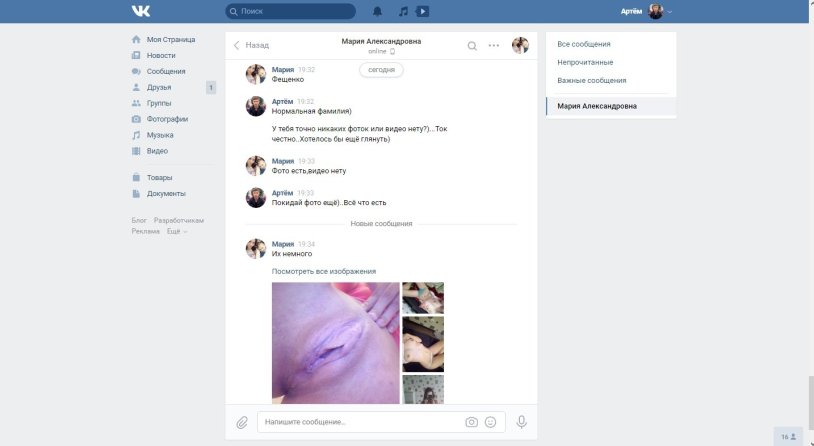Open the emoji smiley picker
This screenshot has height=446, width=814.
(490, 422)
